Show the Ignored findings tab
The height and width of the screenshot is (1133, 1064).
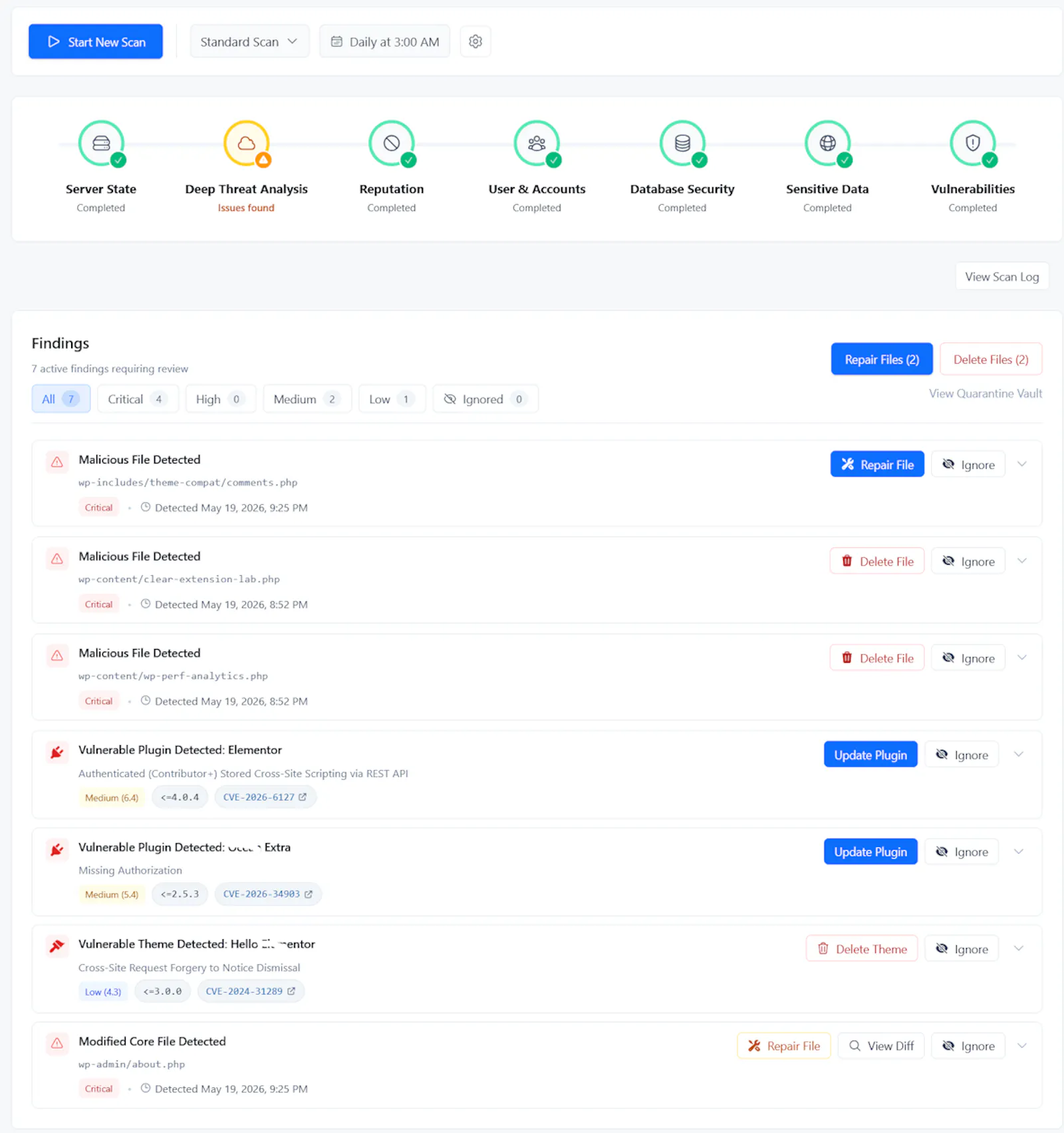point(485,399)
